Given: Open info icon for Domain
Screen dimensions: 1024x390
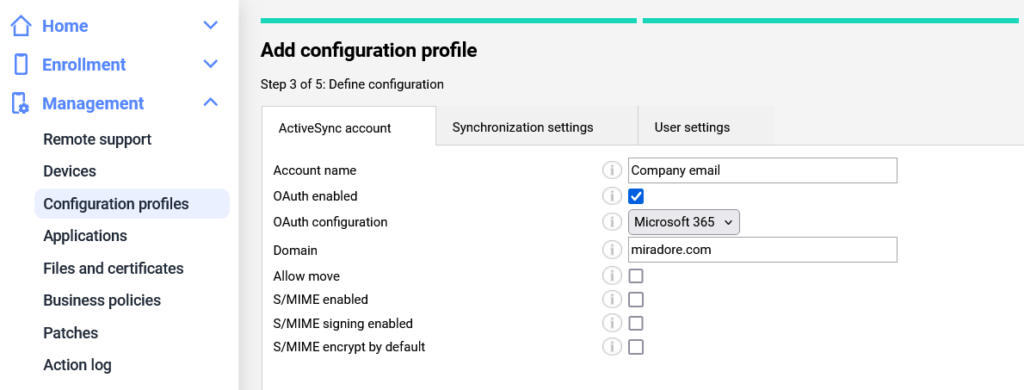Looking at the screenshot, I should click(611, 250).
